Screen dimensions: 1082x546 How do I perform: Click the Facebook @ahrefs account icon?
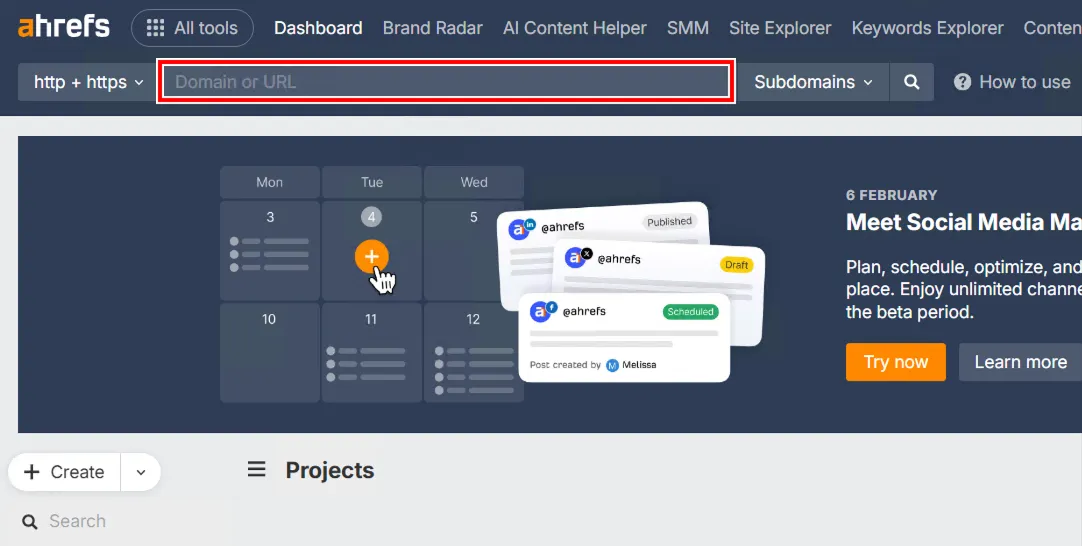543,311
